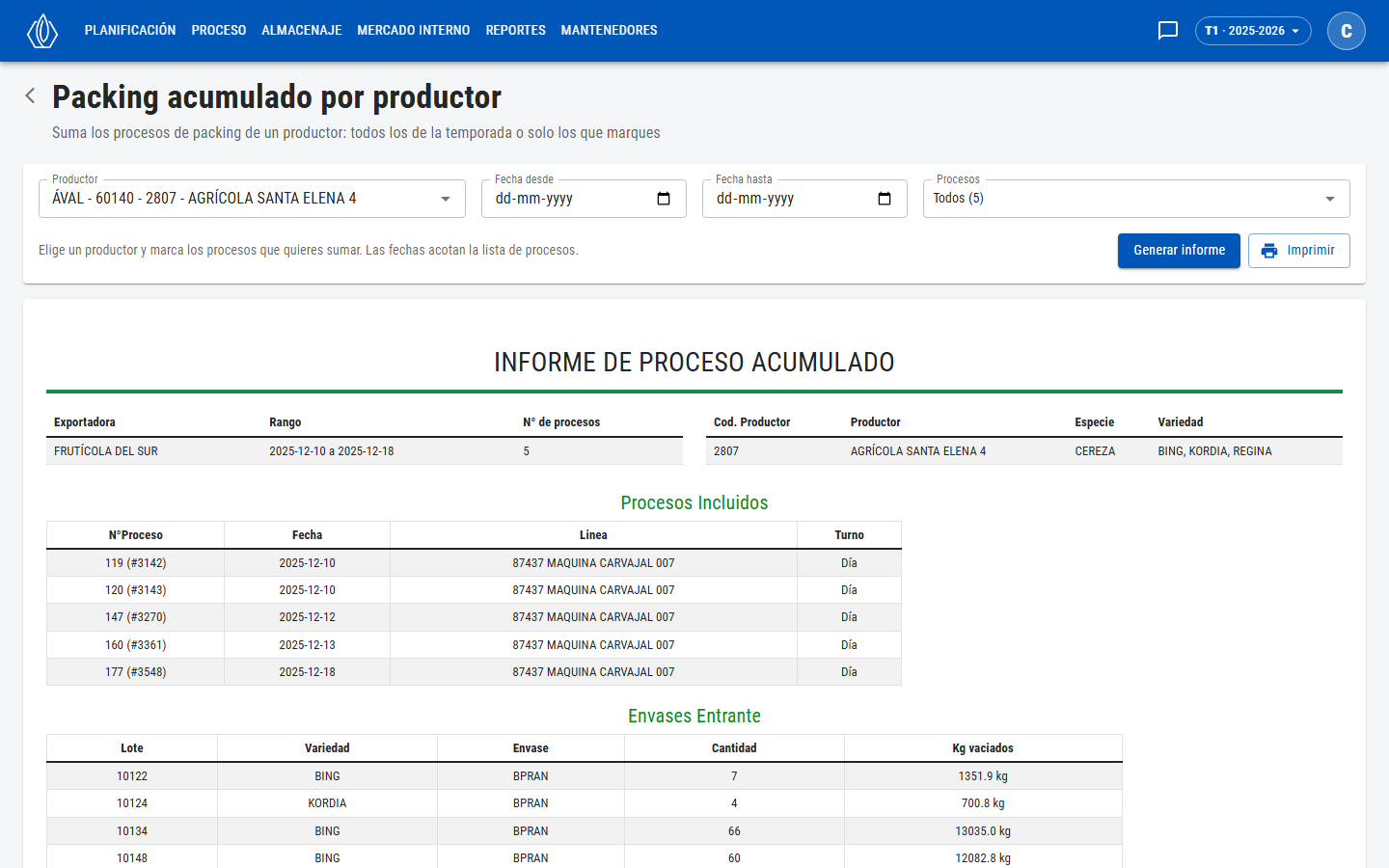1389x868 pixels.
Task: Click the KORDIA variedad cell
Action: [x=327, y=803]
